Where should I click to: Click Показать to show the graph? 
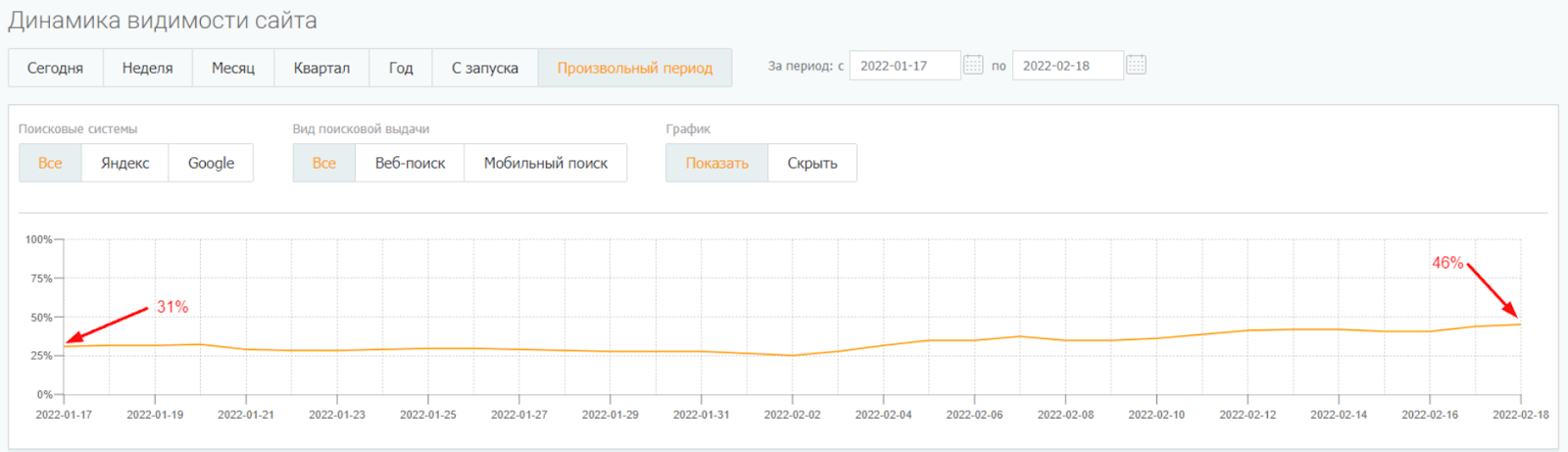coord(717,163)
